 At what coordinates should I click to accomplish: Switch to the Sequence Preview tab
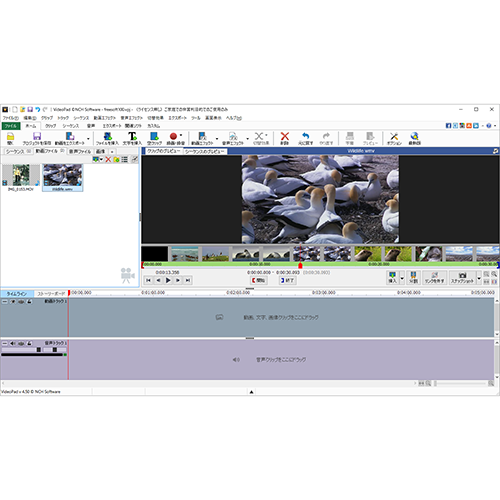click(205, 151)
